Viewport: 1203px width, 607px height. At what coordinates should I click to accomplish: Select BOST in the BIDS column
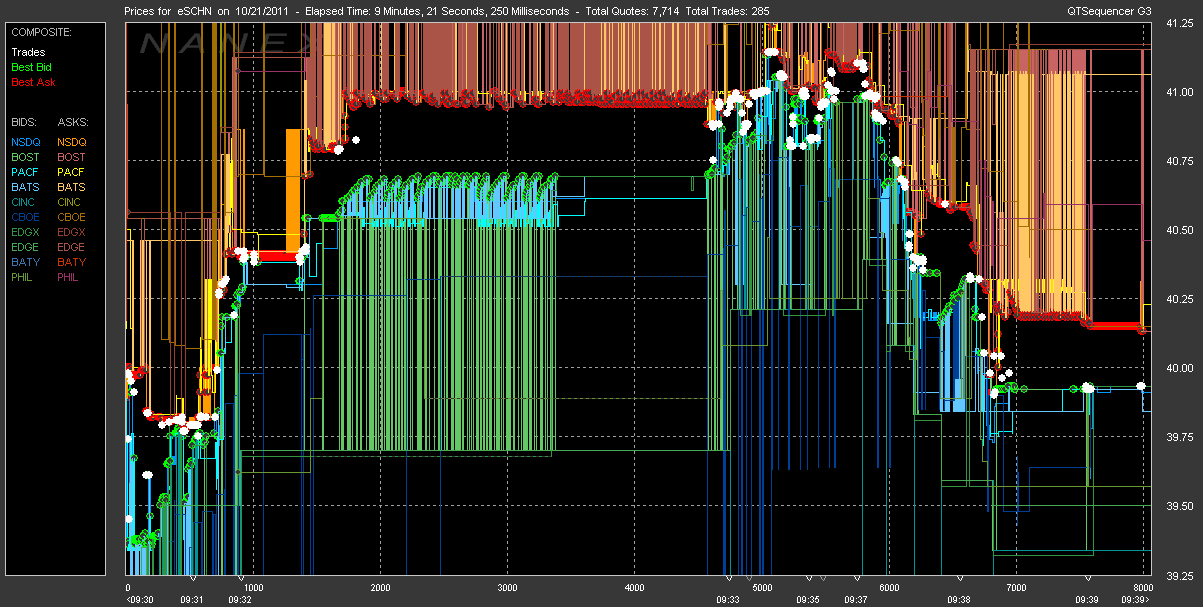pos(26,157)
